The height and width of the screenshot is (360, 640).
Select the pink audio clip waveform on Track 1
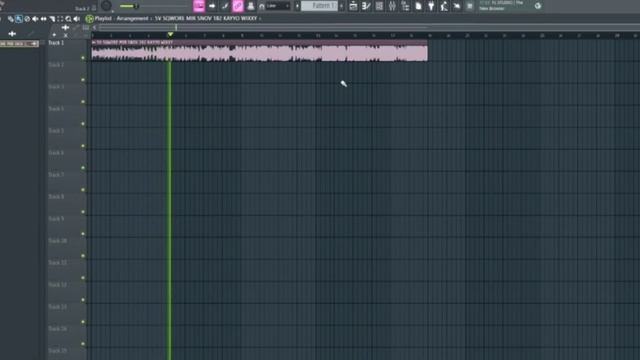[x=260, y=53]
